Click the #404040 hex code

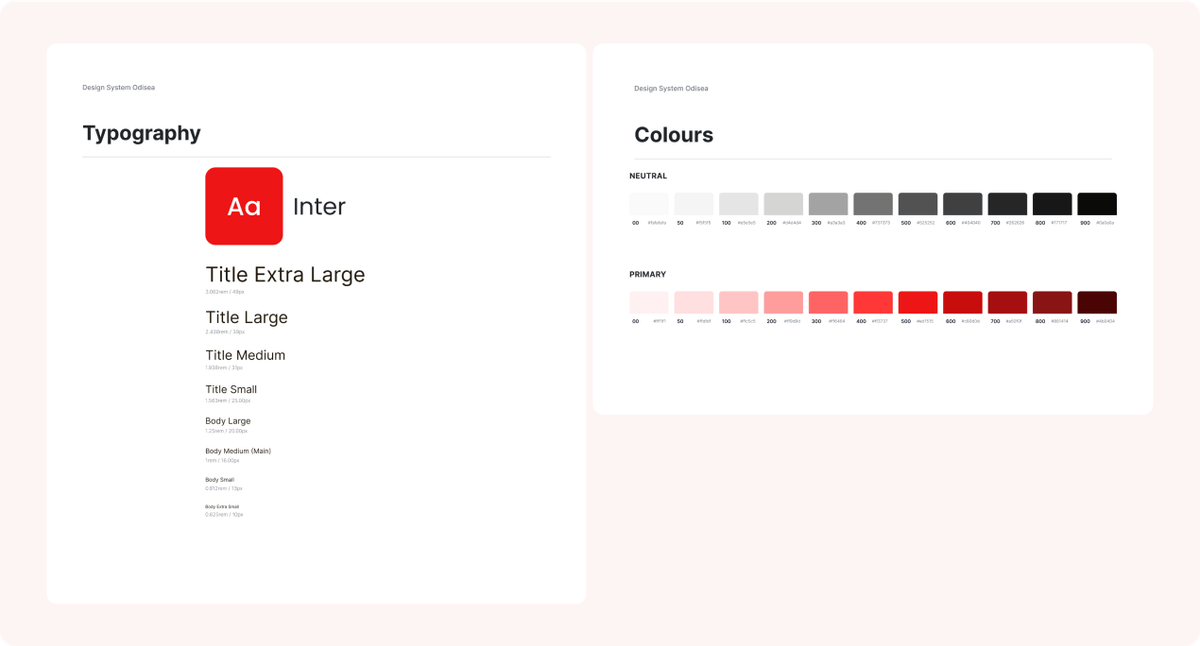click(x=973, y=223)
